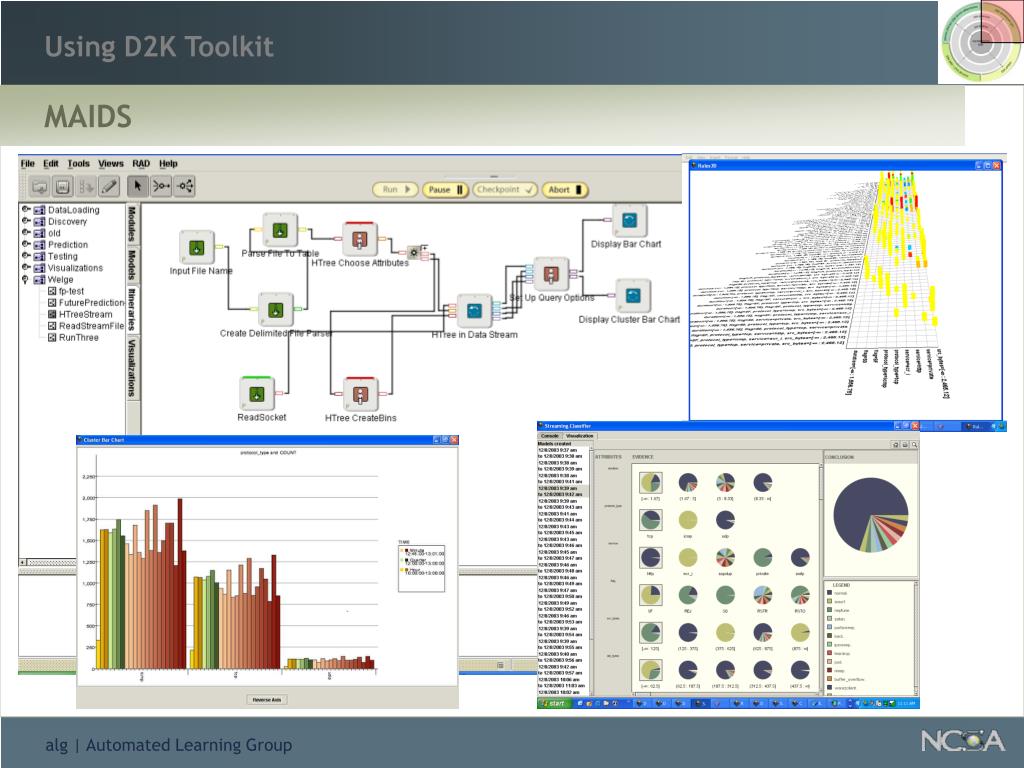Select the Set Up Query Options module
The image size is (1024, 768).
551,274
